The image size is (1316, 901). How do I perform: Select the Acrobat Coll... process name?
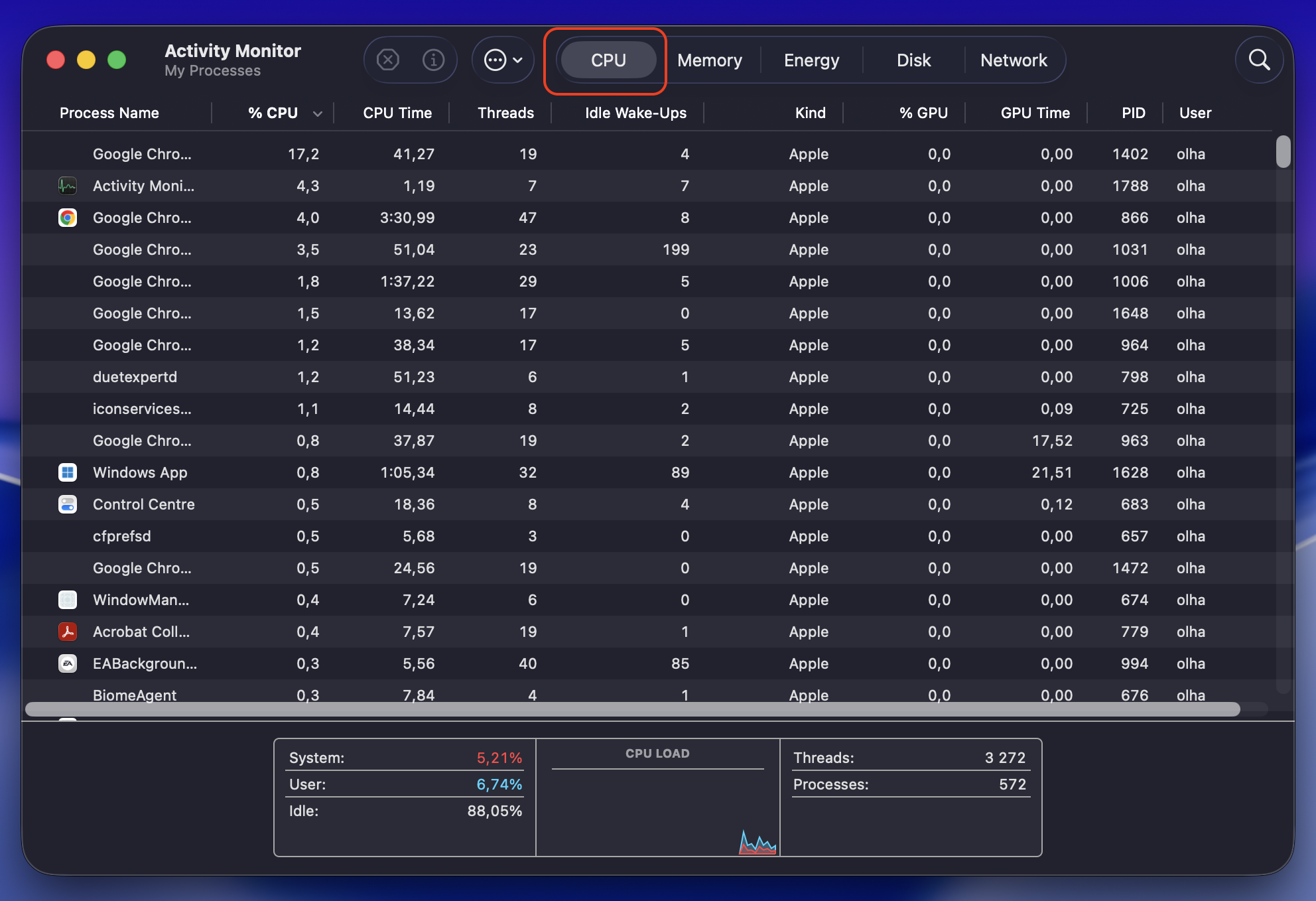click(x=141, y=632)
